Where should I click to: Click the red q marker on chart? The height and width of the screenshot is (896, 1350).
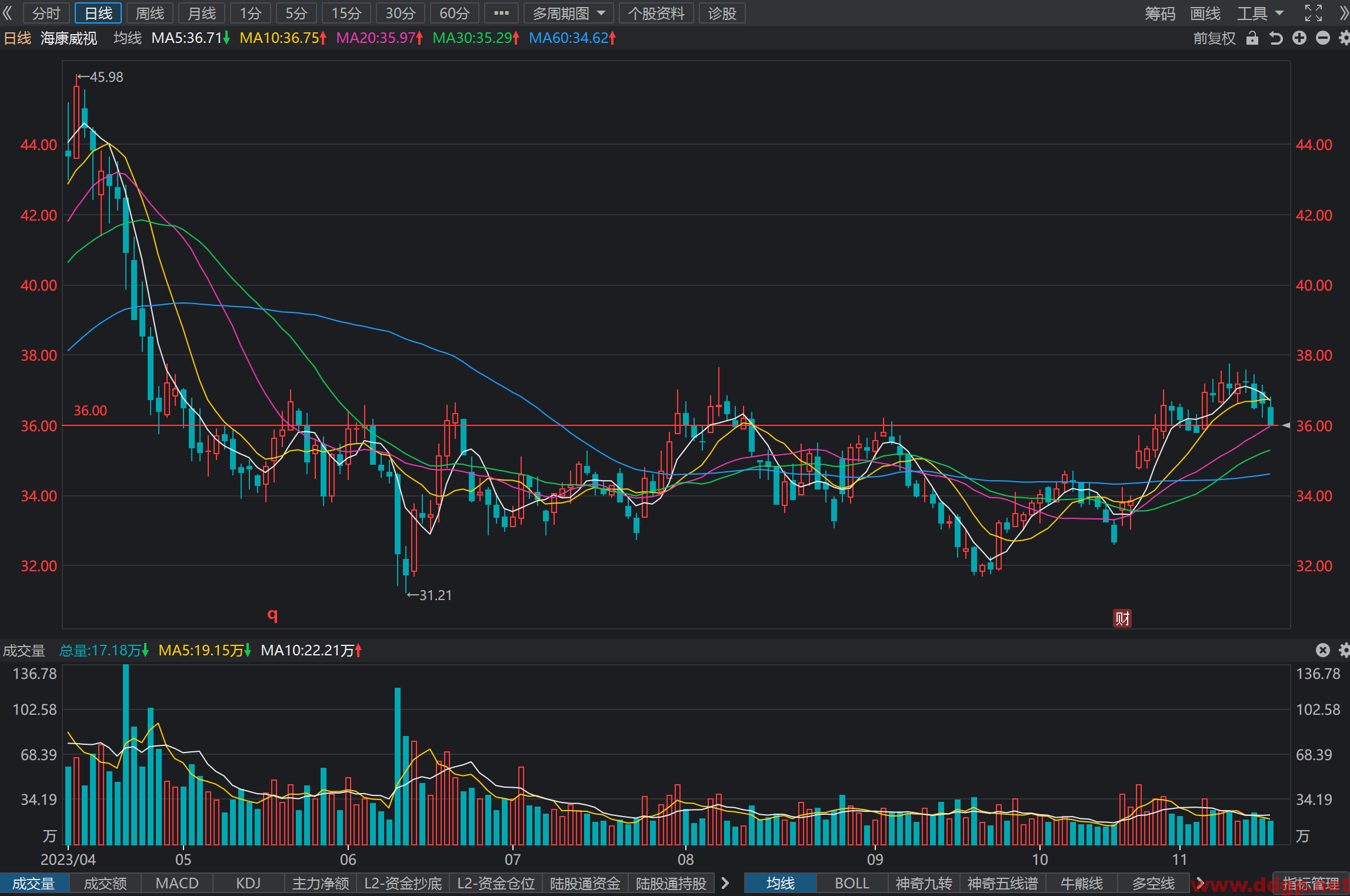[x=272, y=615]
